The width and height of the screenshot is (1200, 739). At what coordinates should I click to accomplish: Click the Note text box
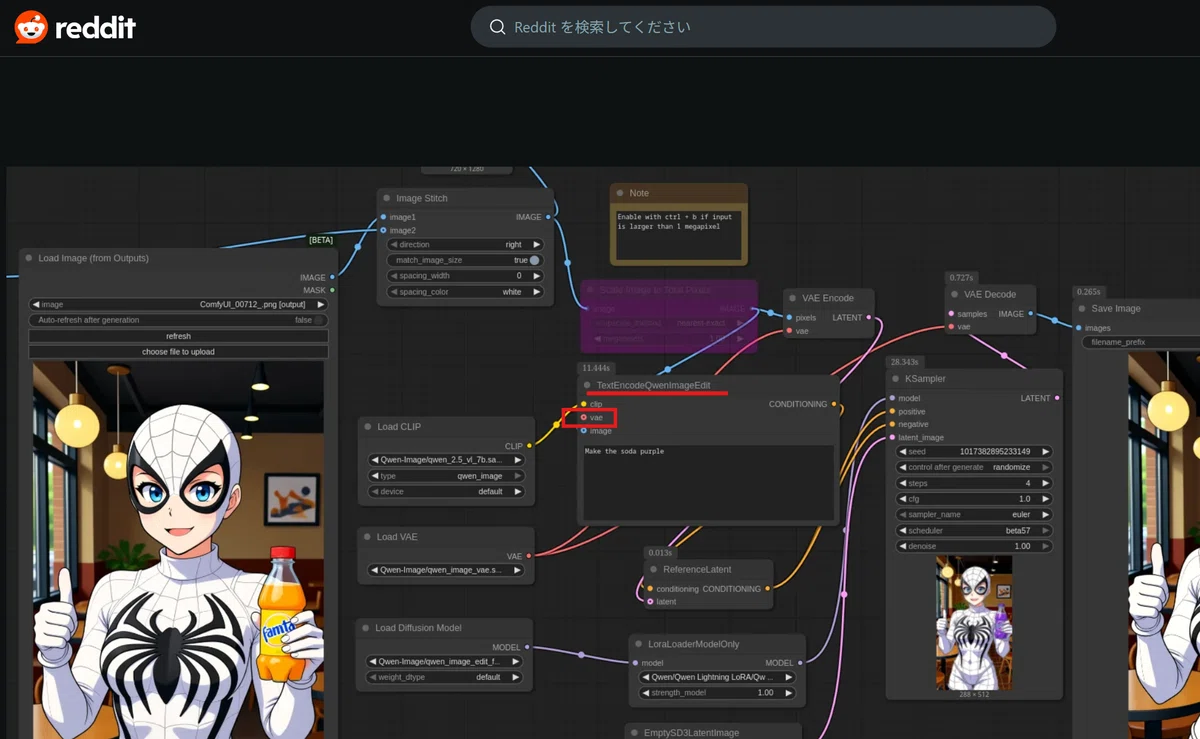point(679,234)
